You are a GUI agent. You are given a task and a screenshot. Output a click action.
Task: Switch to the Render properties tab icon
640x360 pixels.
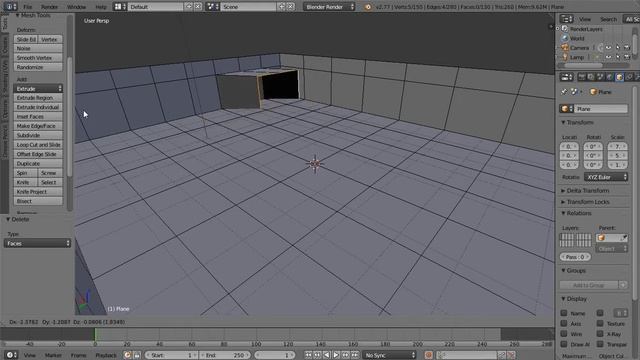click(x=582, y=77)
